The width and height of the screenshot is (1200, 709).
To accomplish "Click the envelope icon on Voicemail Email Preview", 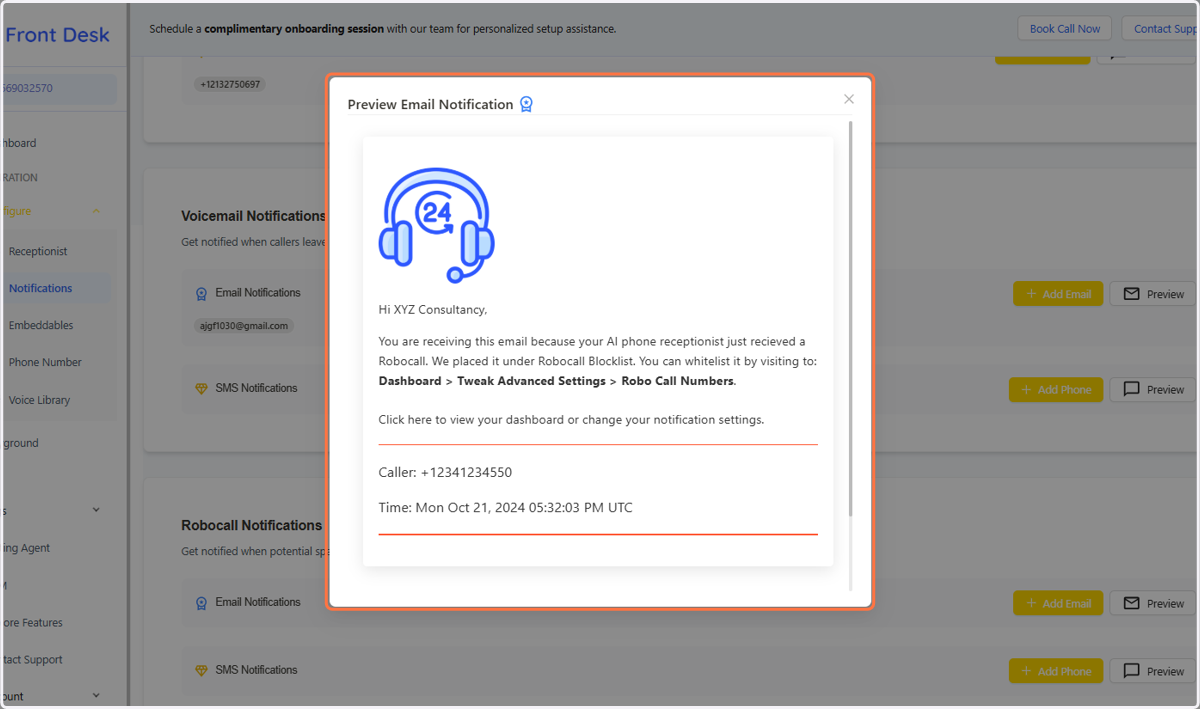I will [1132, 294].
